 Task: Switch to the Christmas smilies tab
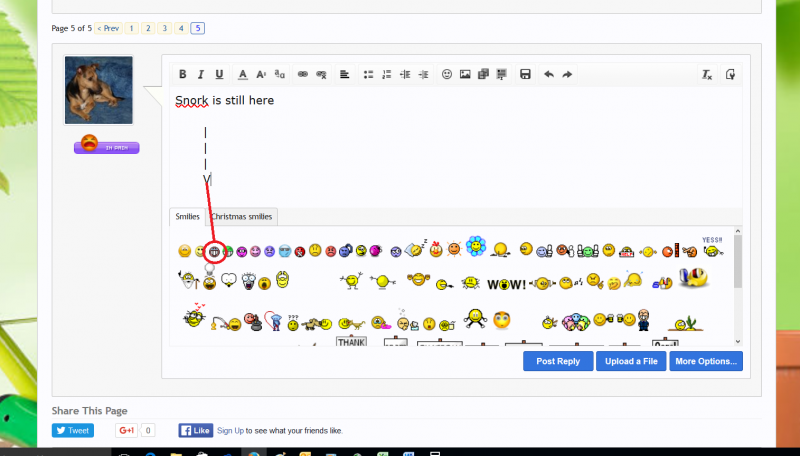coord(242,217)
